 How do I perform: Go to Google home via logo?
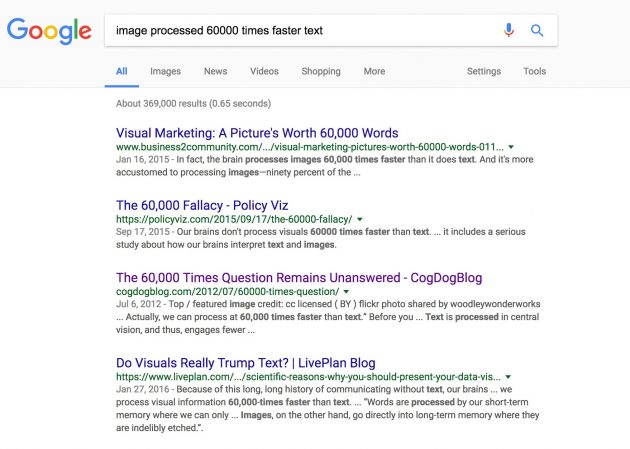pyautogui.click(x=49, y=31)
